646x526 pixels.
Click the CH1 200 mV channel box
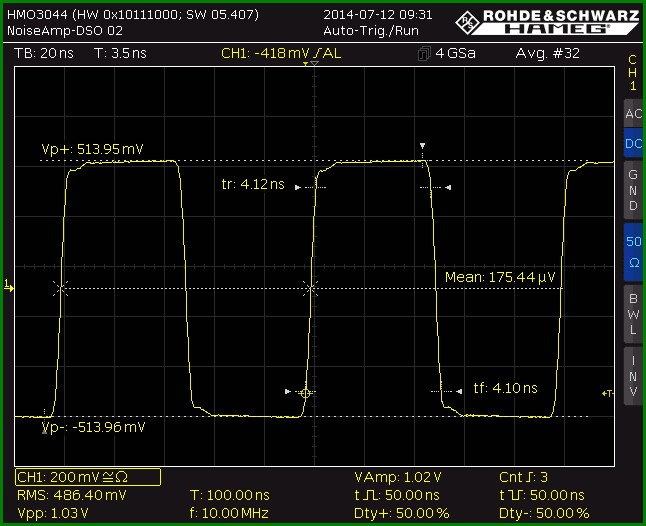tap(88, 477)
